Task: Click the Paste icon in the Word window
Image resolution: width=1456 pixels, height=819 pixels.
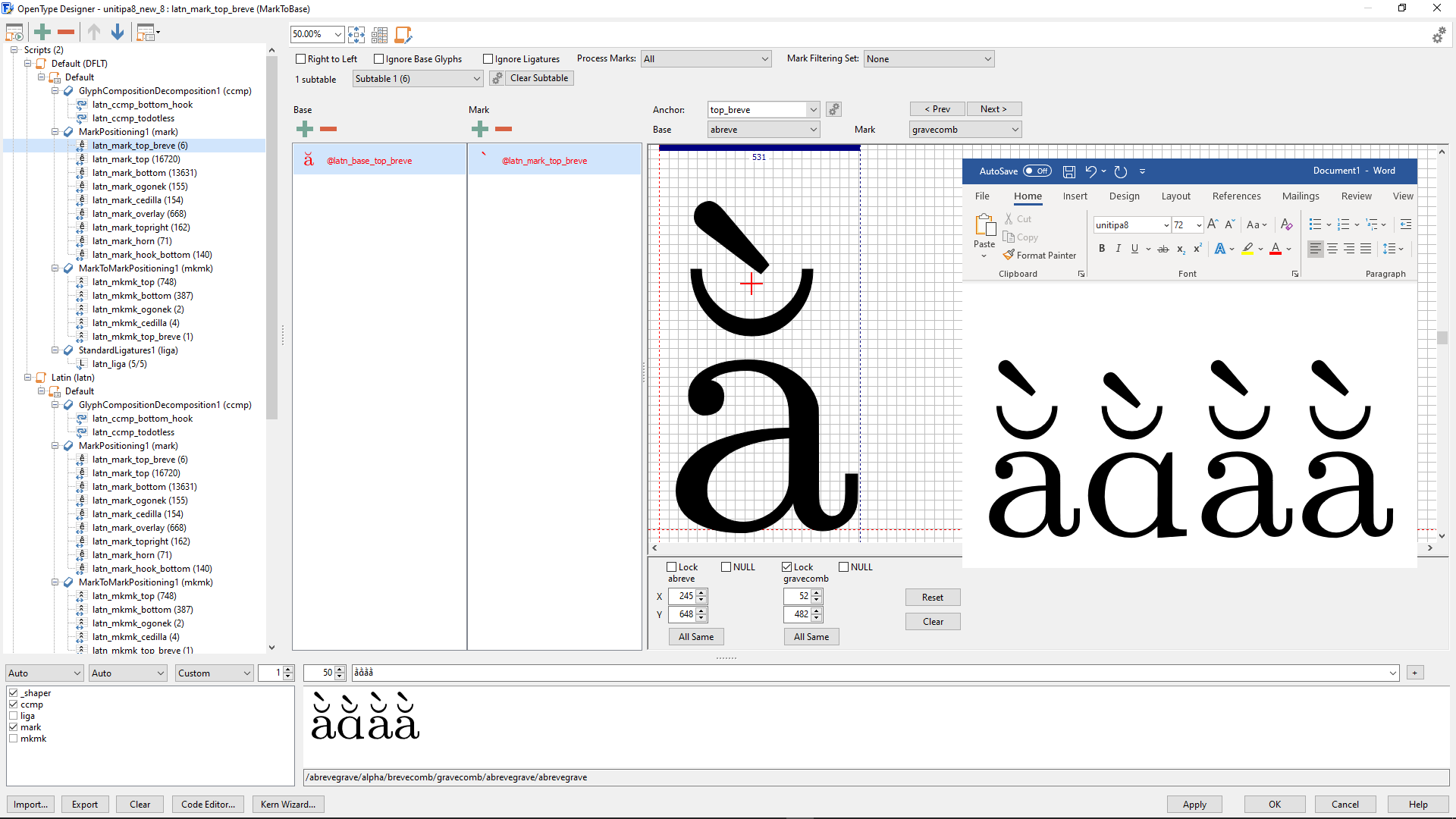Action: click(x=984, y=225)
